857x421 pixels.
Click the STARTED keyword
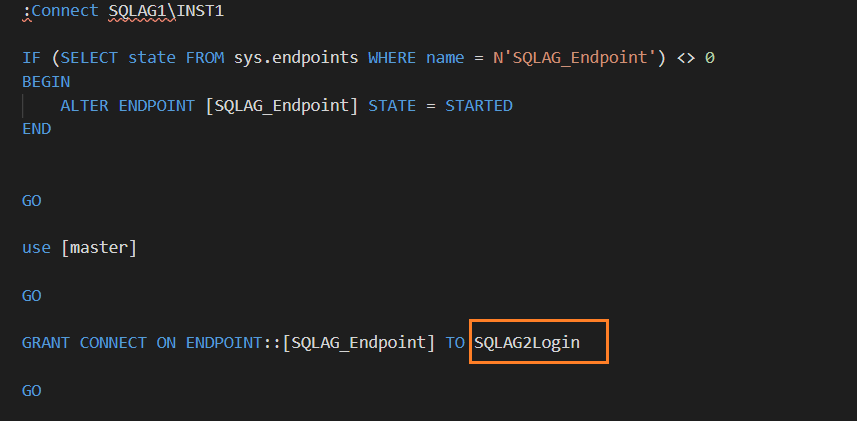tap(479, 105)
